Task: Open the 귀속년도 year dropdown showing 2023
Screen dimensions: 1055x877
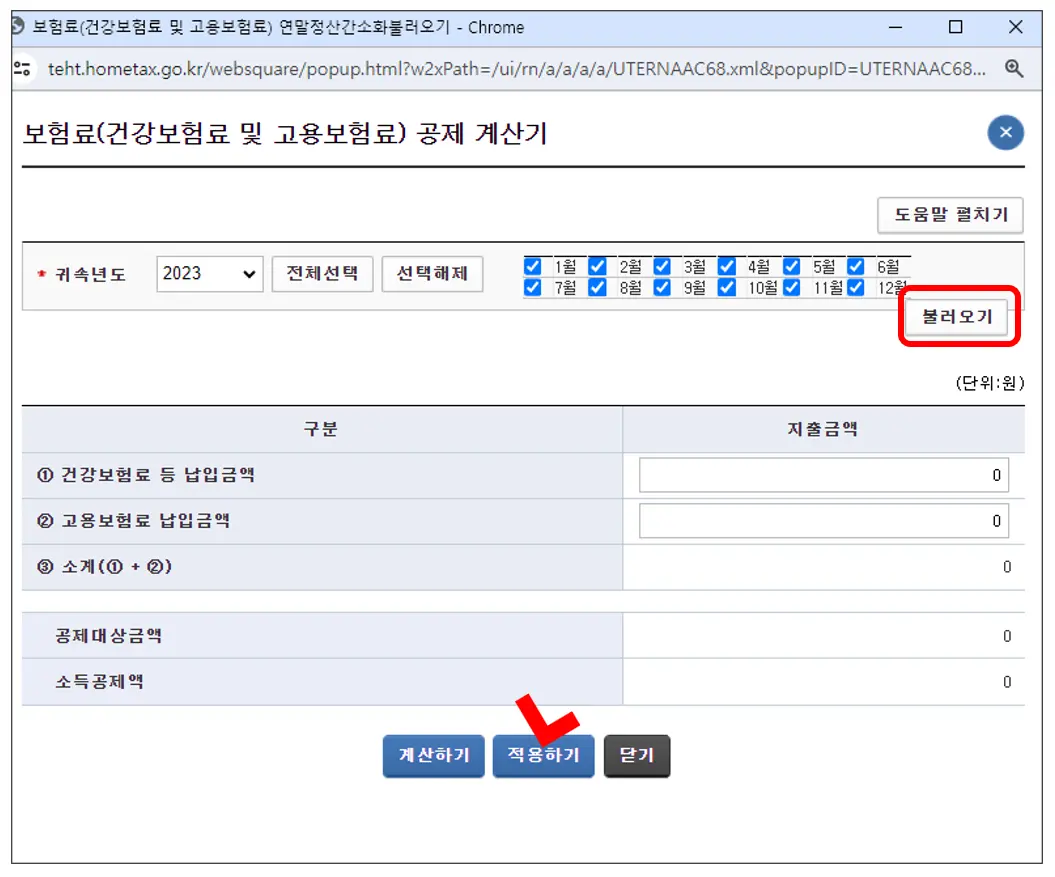Action: [x=208, y=273]
